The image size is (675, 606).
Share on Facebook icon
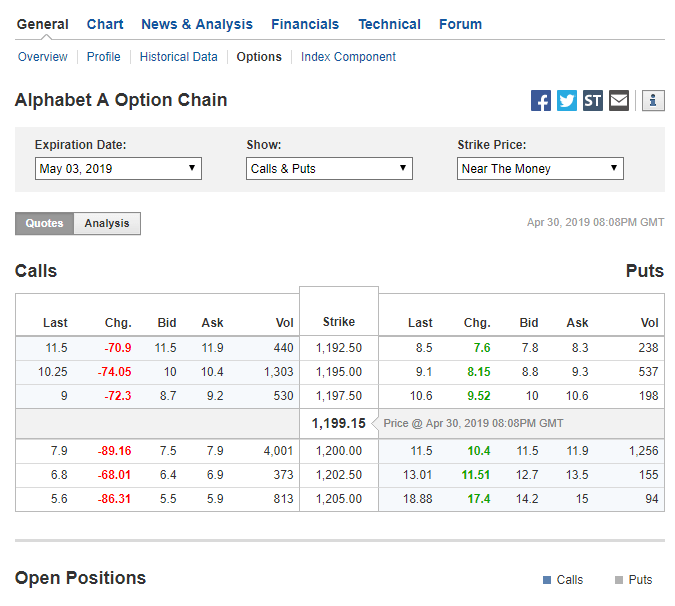pos(541,101)
